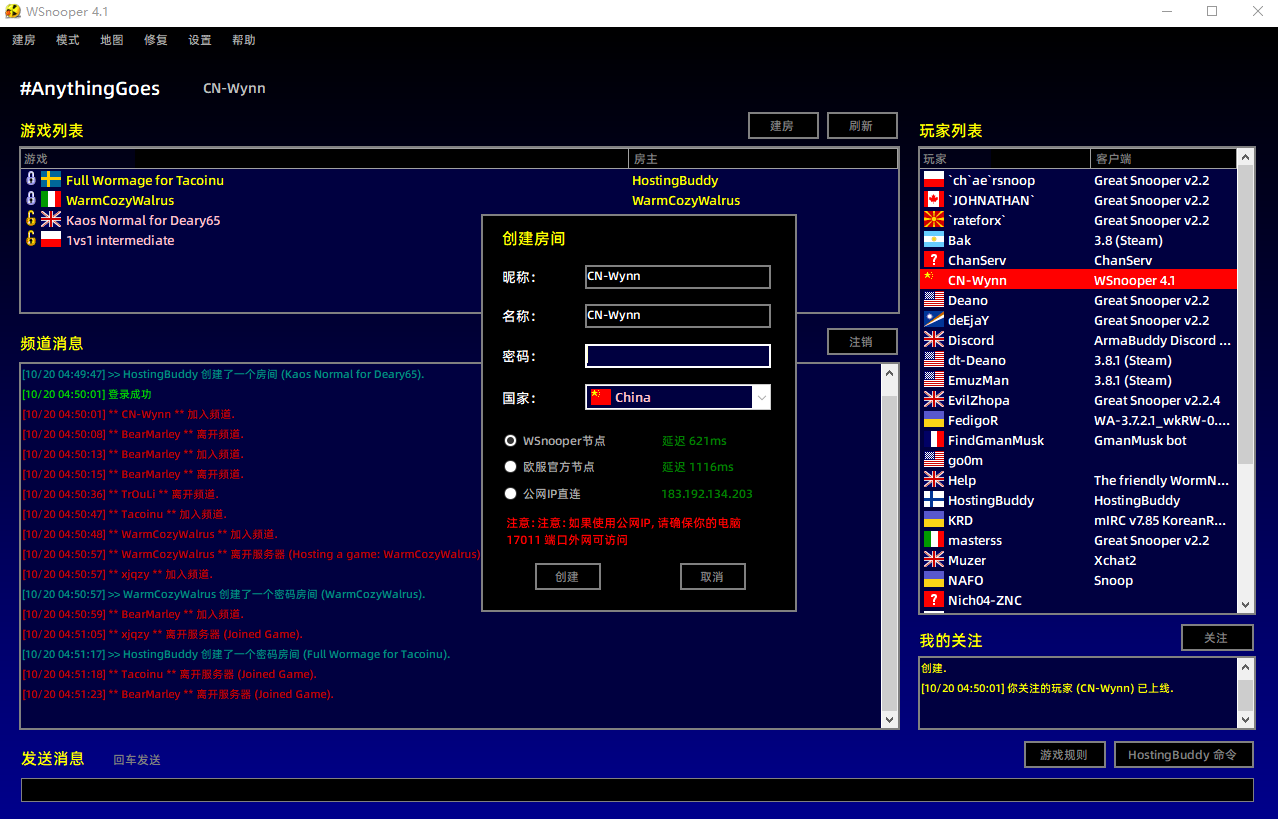Click the 取消 button in the dialog
1278x819 pixels.
pos(712,577)
